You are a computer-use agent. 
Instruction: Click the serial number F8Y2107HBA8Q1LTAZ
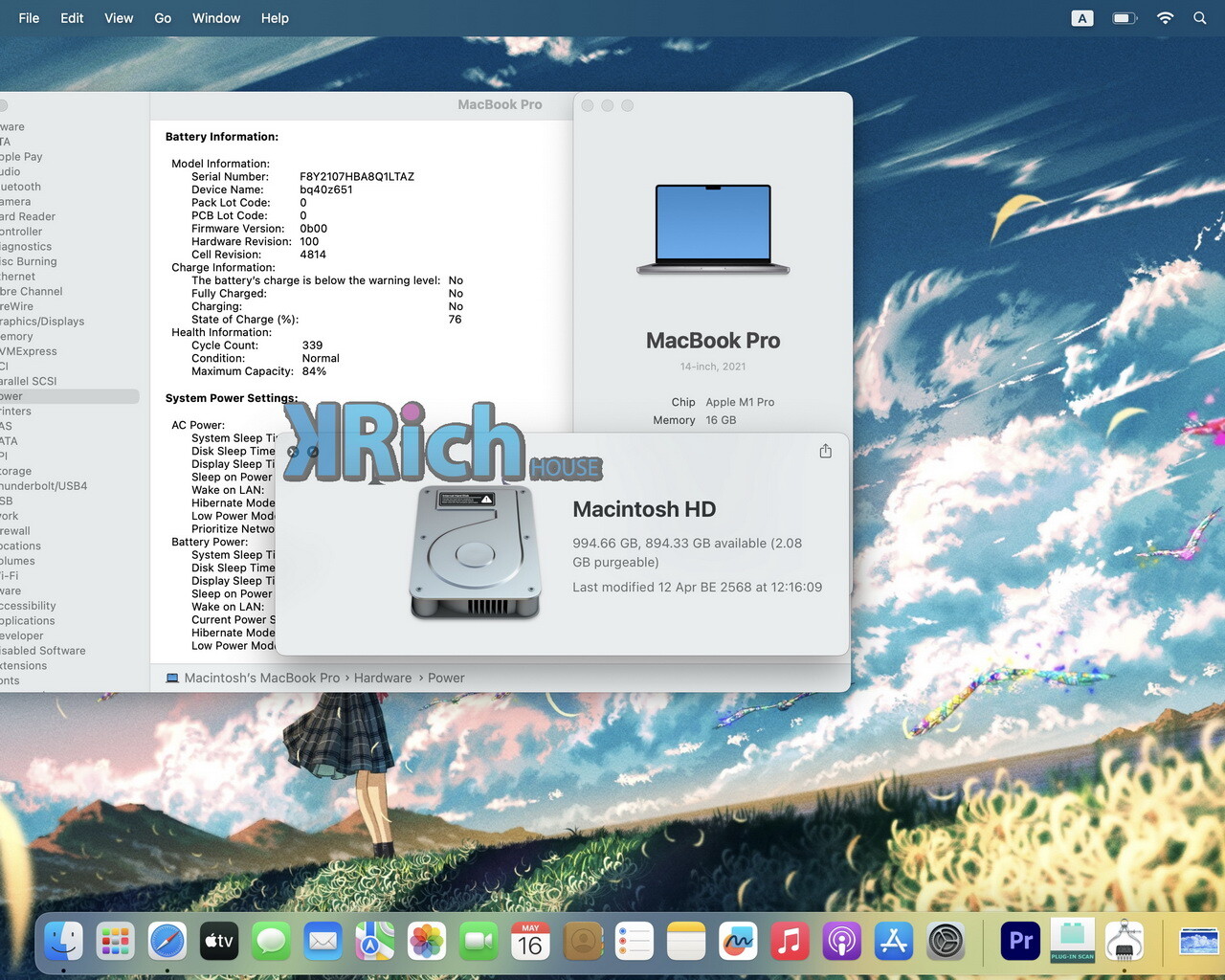(357, 177)
